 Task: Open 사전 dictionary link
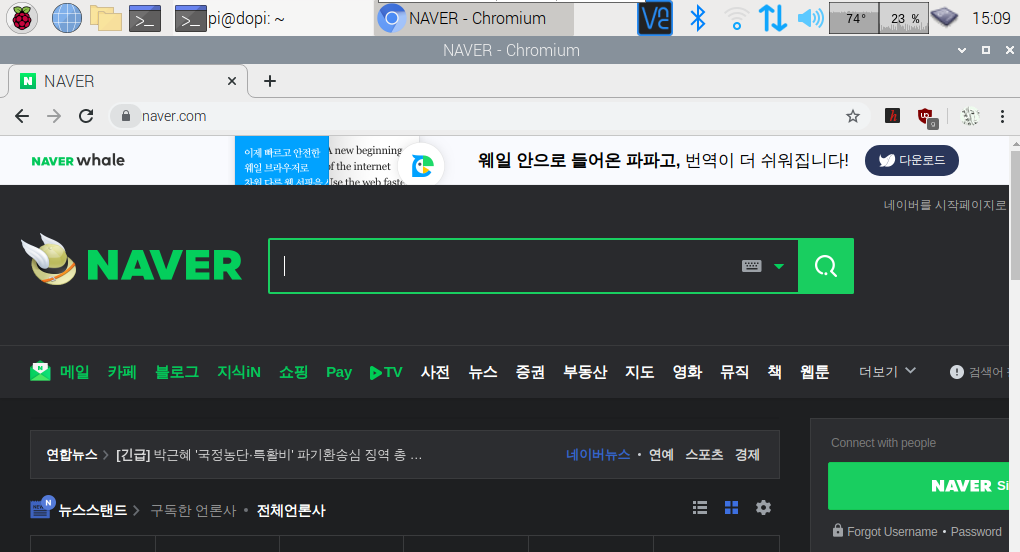coord(435,372)
